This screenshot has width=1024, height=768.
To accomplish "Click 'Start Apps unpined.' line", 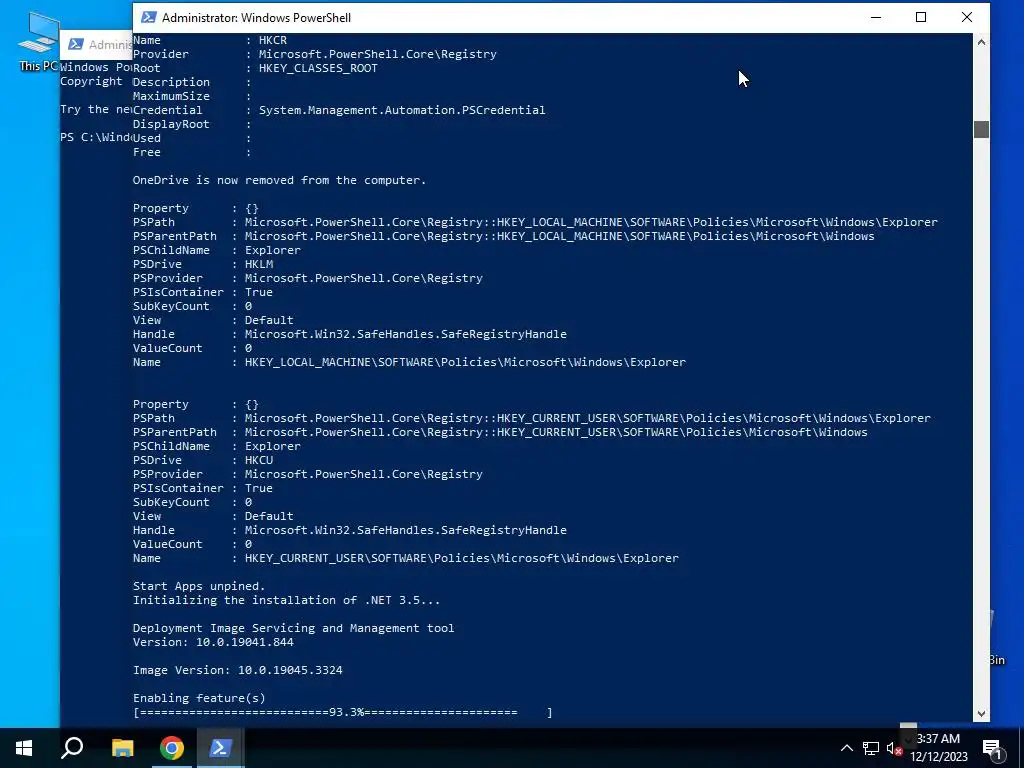I will tap(199, 586).
